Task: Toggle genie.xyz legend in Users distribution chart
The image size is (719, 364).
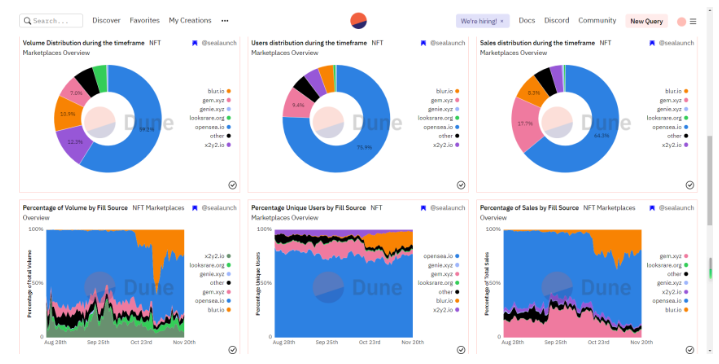Action: (444, 109)
